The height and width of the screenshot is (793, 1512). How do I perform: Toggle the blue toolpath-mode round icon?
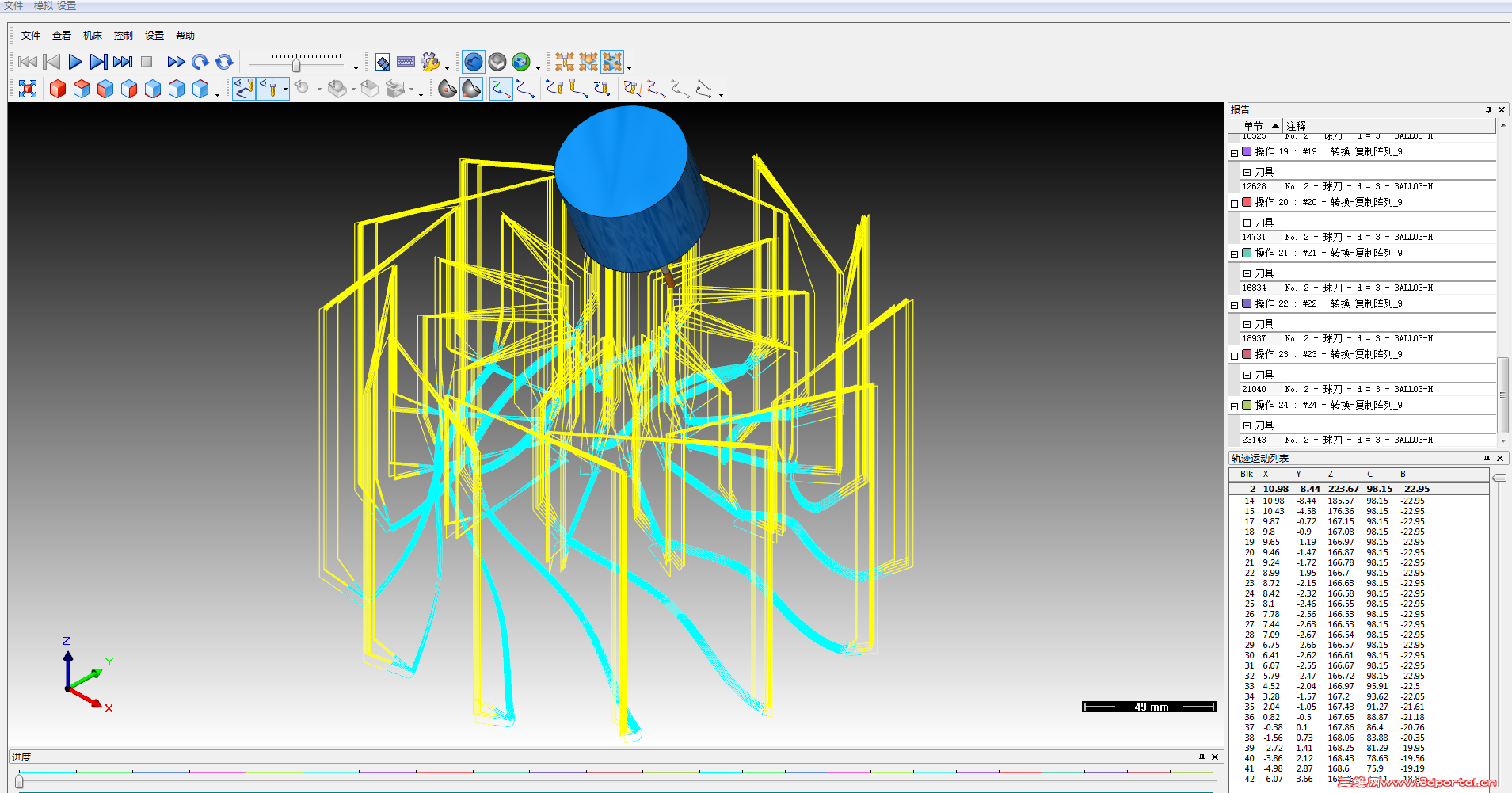(x=474, y=62)
